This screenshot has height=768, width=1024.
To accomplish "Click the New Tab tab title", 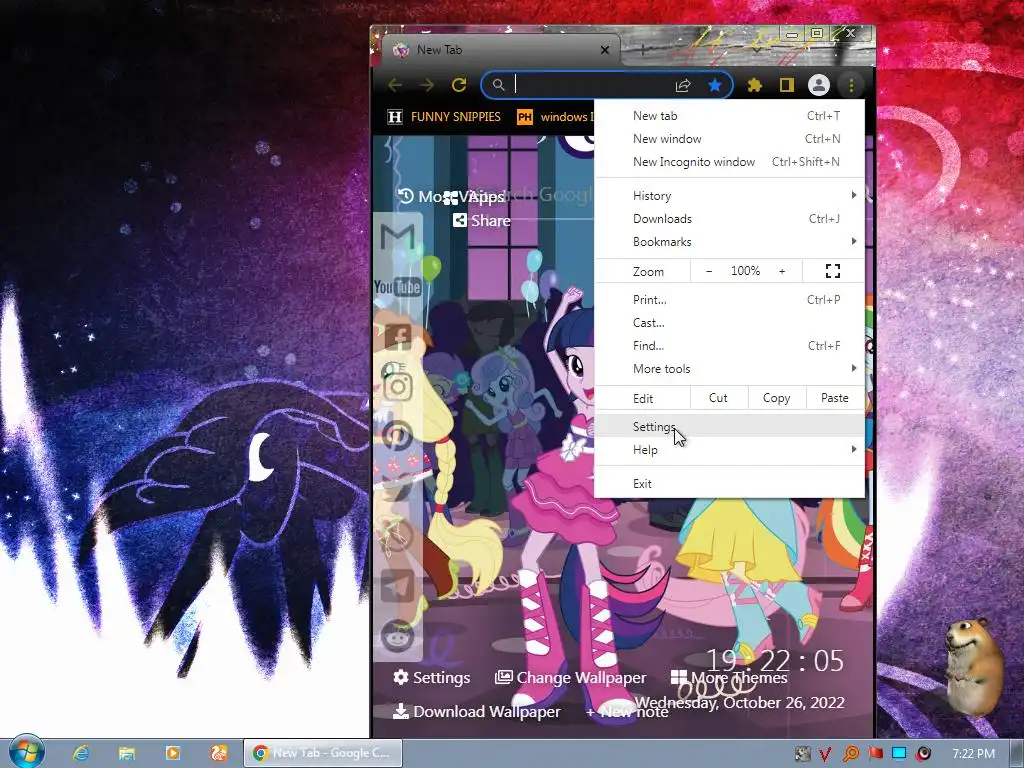I will [439, 50].
